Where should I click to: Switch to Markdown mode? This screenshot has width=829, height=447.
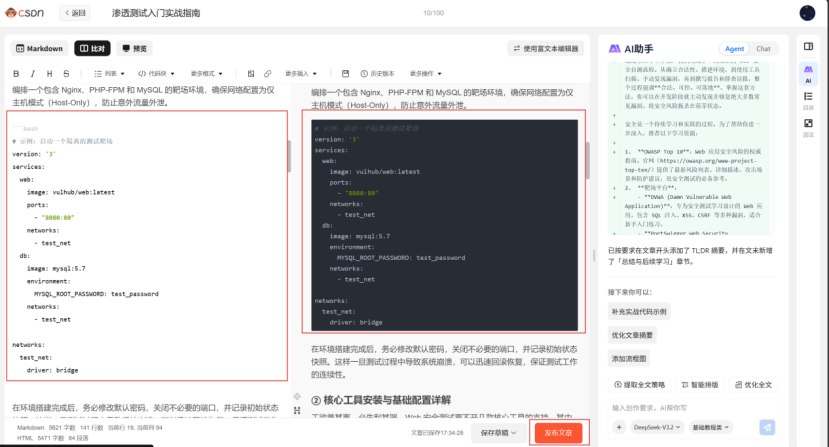pyautogui.click(x=40, y=48)
